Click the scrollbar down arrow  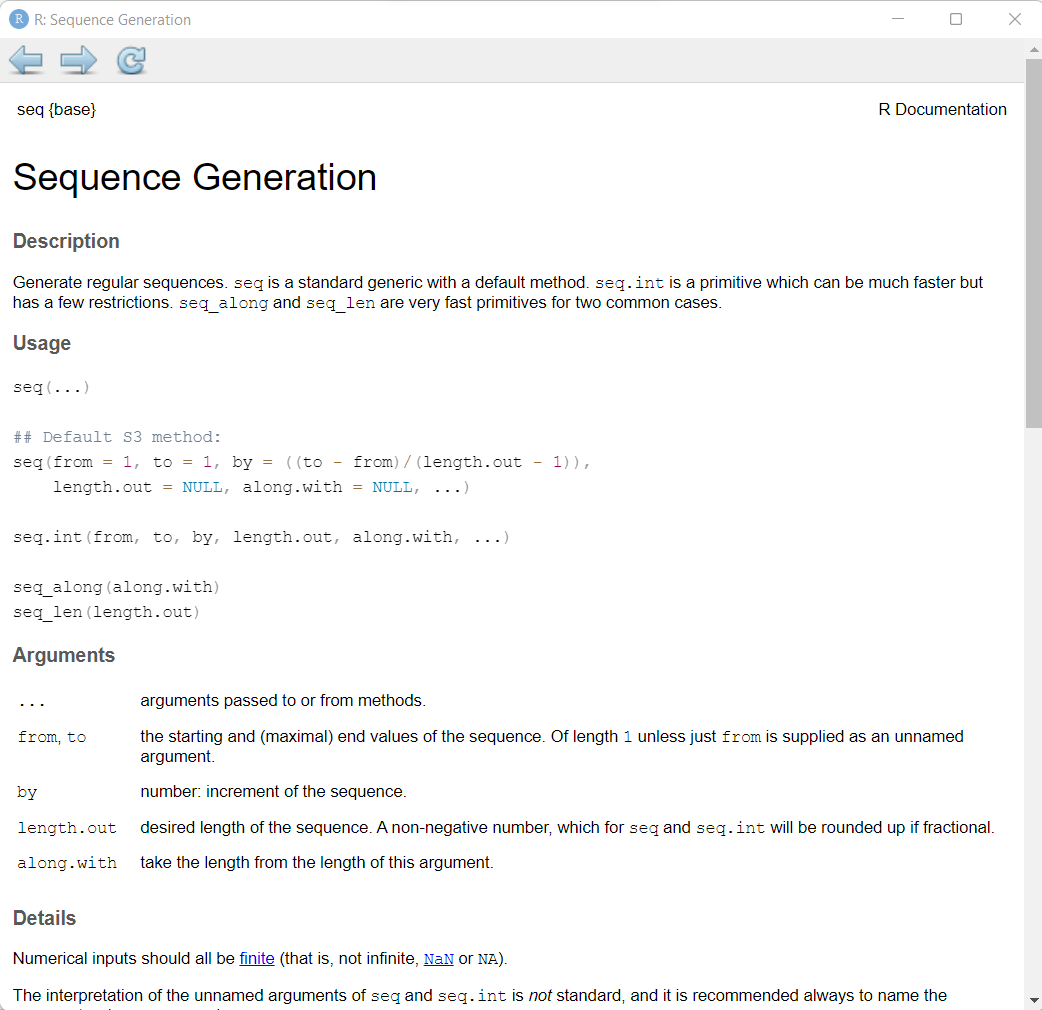point(1033,999)
